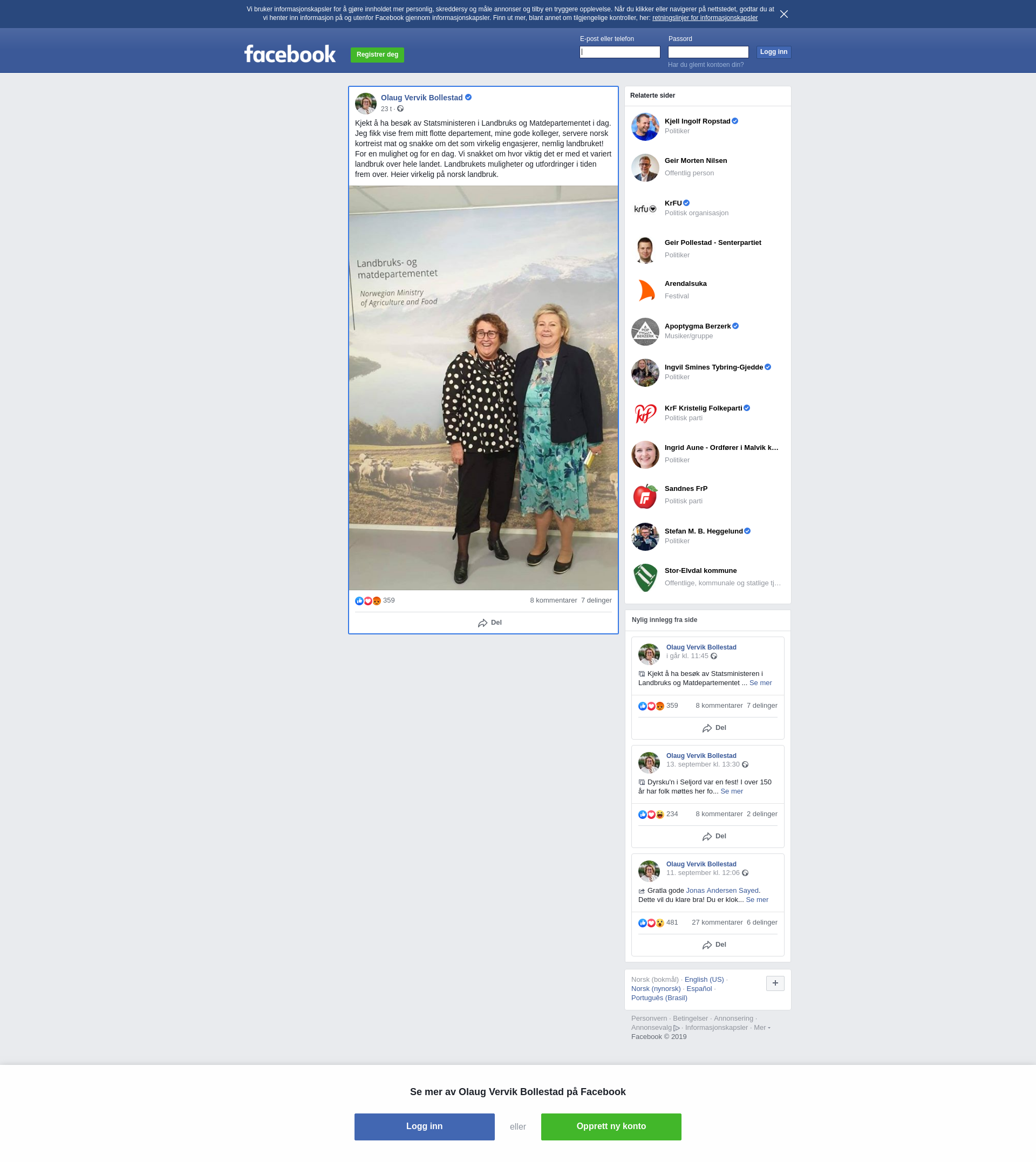Open KrF Kristelig Folkeparti logo
1036x1162 pixels.
coord(645,413)
